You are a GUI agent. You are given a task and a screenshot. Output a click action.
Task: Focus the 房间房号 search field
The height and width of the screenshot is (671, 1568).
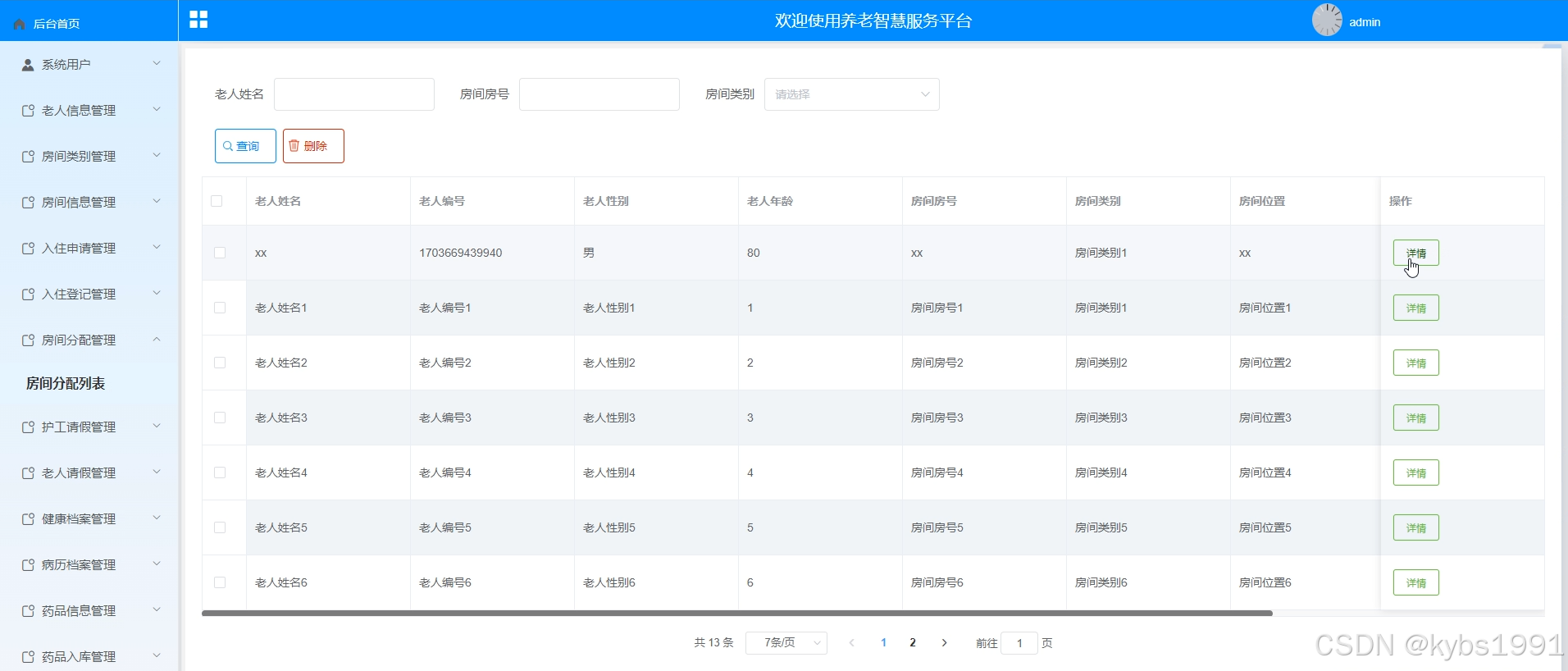pos(599,94)
